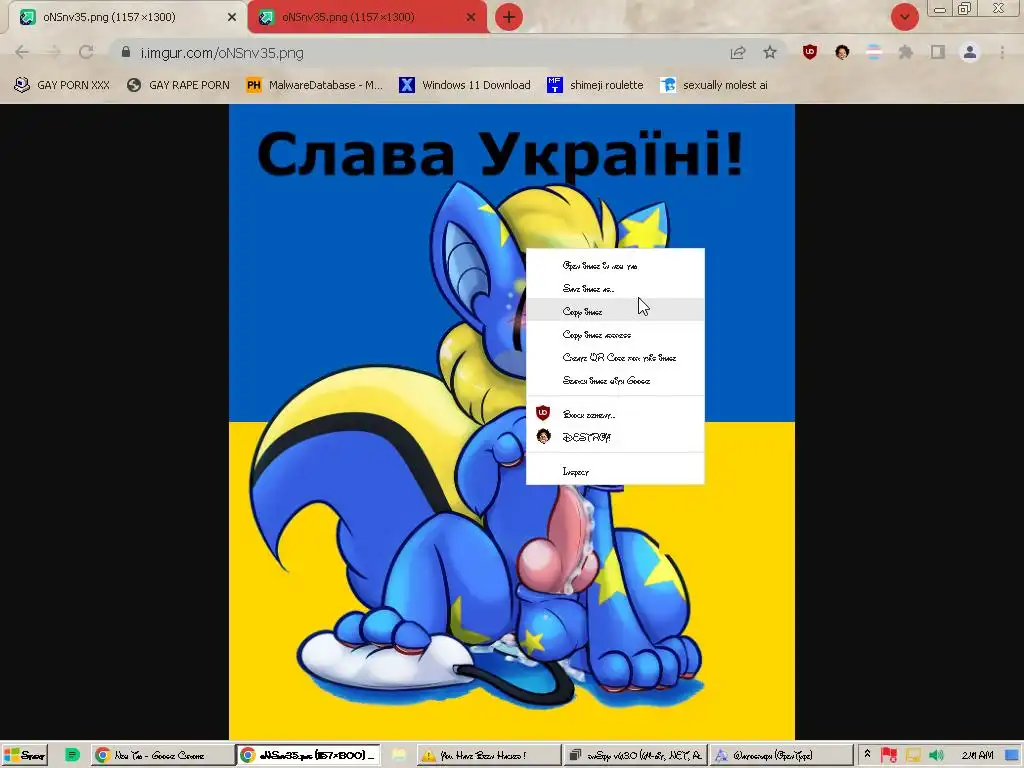Share this page using the share icon
Viewport: 1024px width, 768px height.
(738, 53)
